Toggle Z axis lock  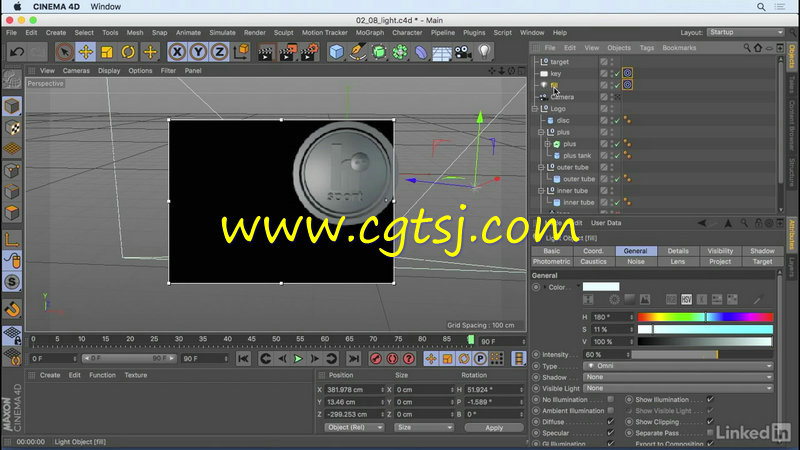219,52
